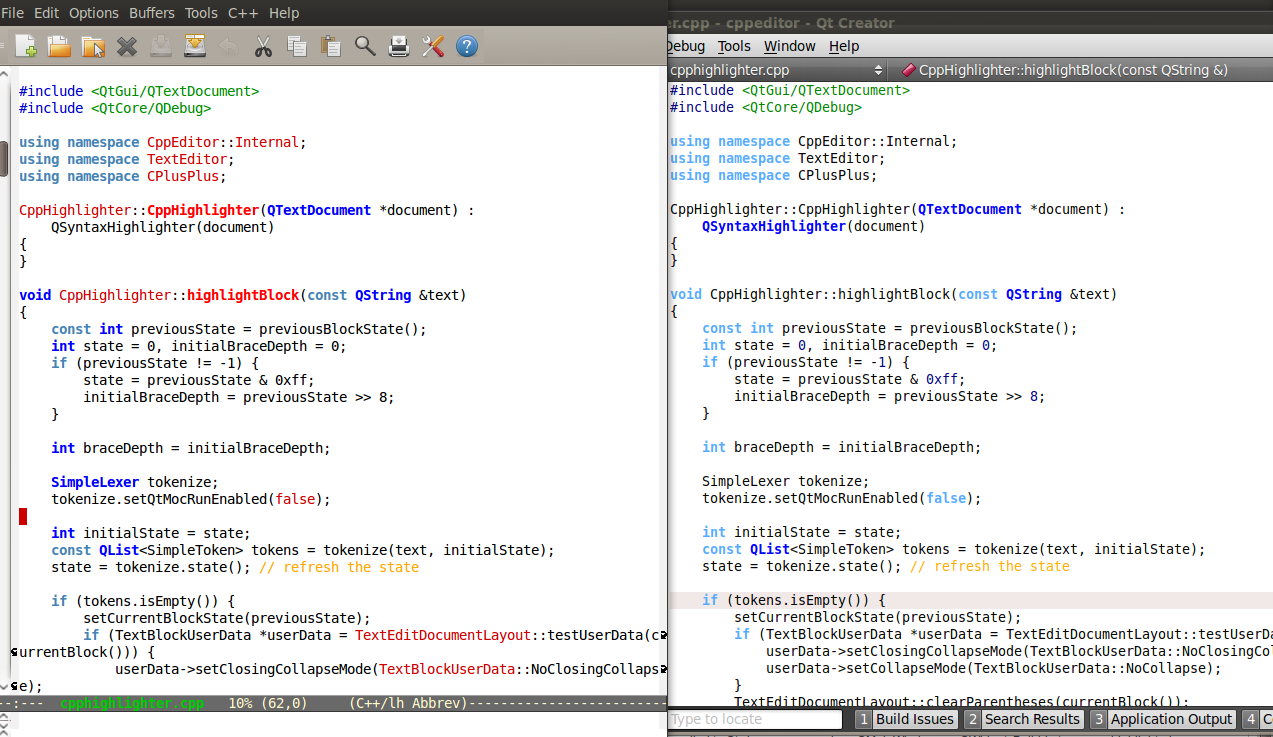
Task: Open Preferences with wrench and screwdriver icon
Action: click(433, 46)
